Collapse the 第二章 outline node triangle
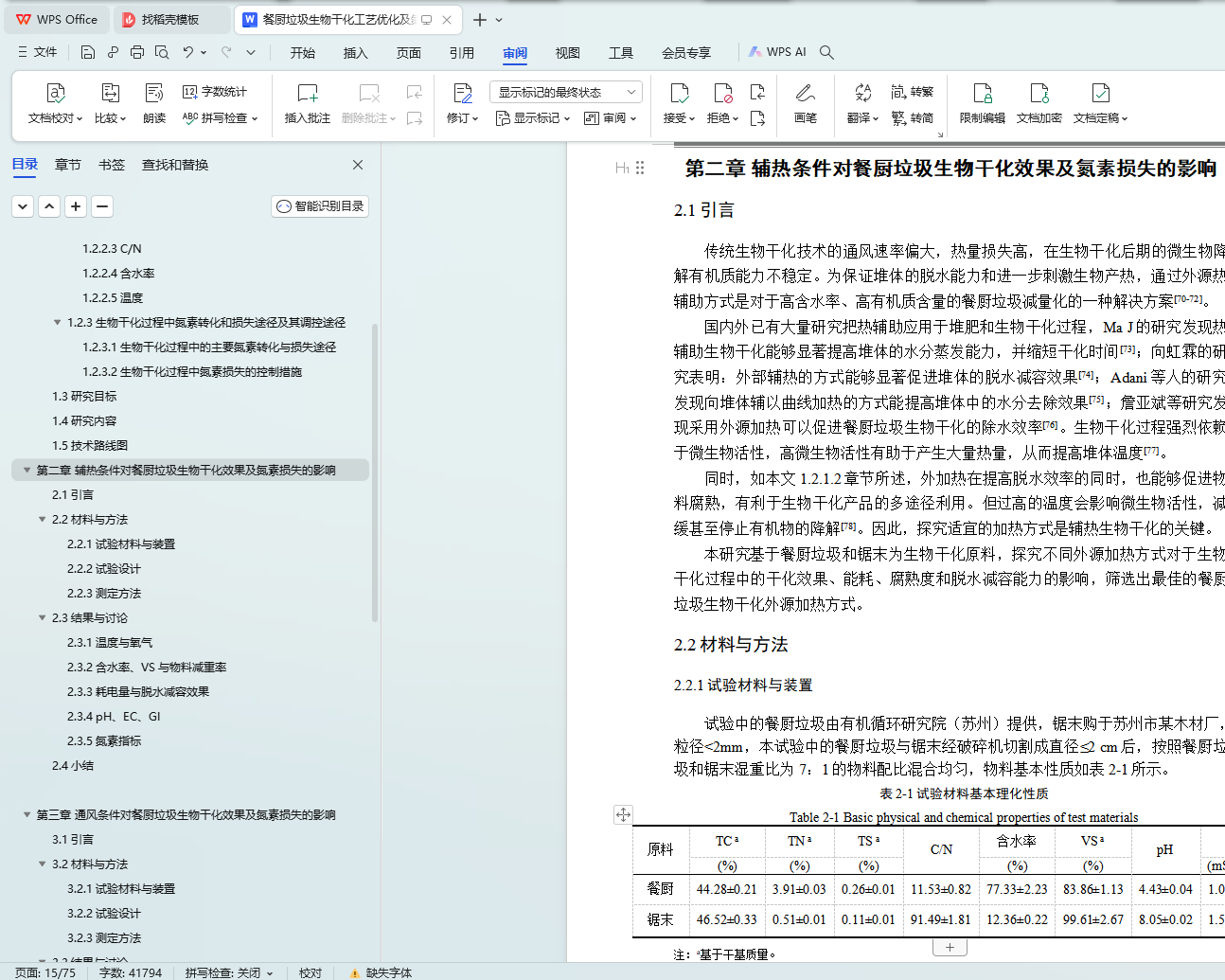Screen dimensions: 1225x980 point(27,471)
